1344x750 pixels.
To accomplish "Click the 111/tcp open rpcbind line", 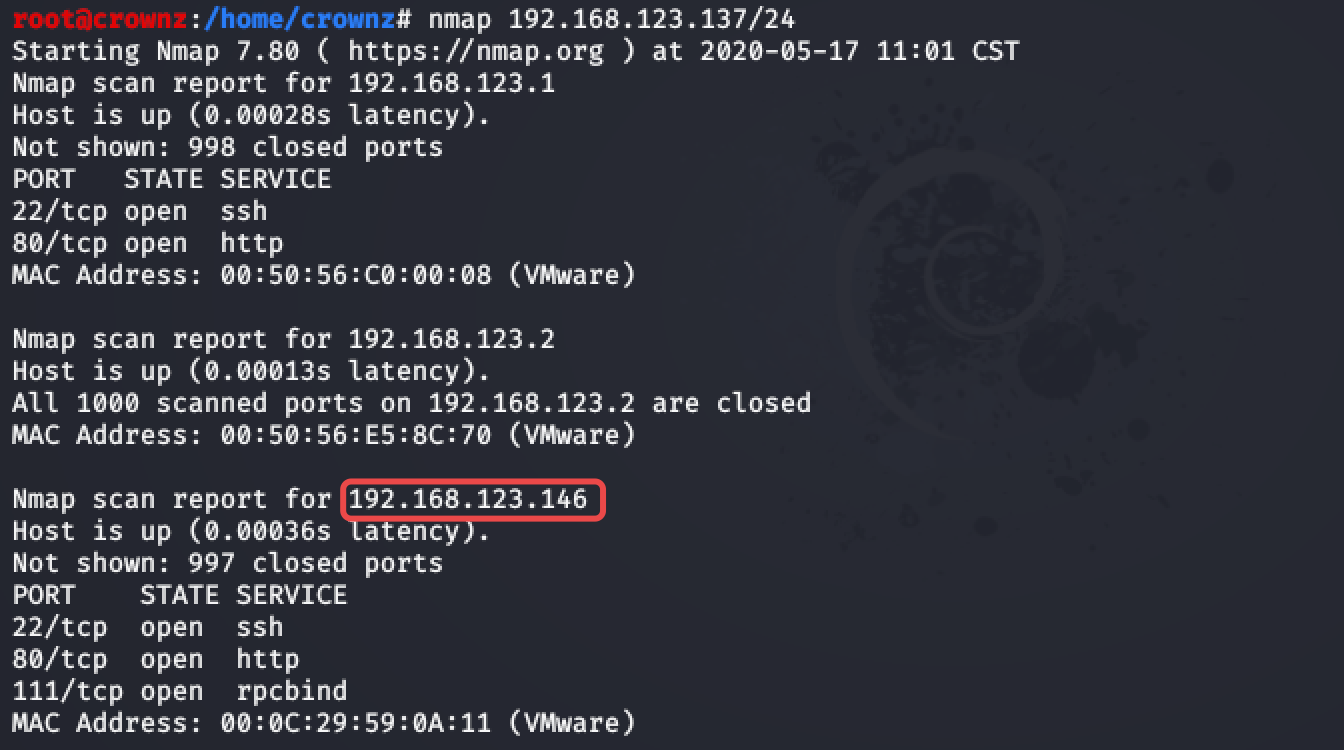I will (180, 691).
